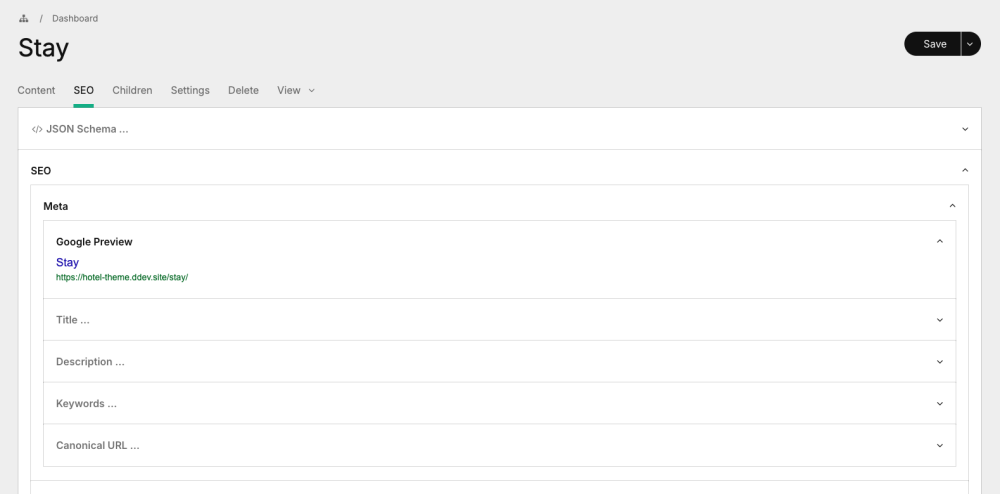Viewport: 1000px width, 494px height.
Task: Switch to the Content tab
Action: coord(36,90)
